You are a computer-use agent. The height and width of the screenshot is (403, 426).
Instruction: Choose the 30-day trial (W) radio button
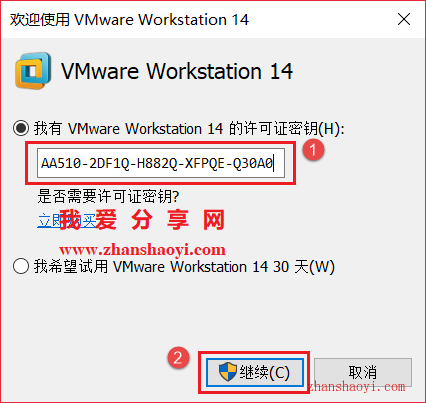pyautogui.click(x=21, y=266)
